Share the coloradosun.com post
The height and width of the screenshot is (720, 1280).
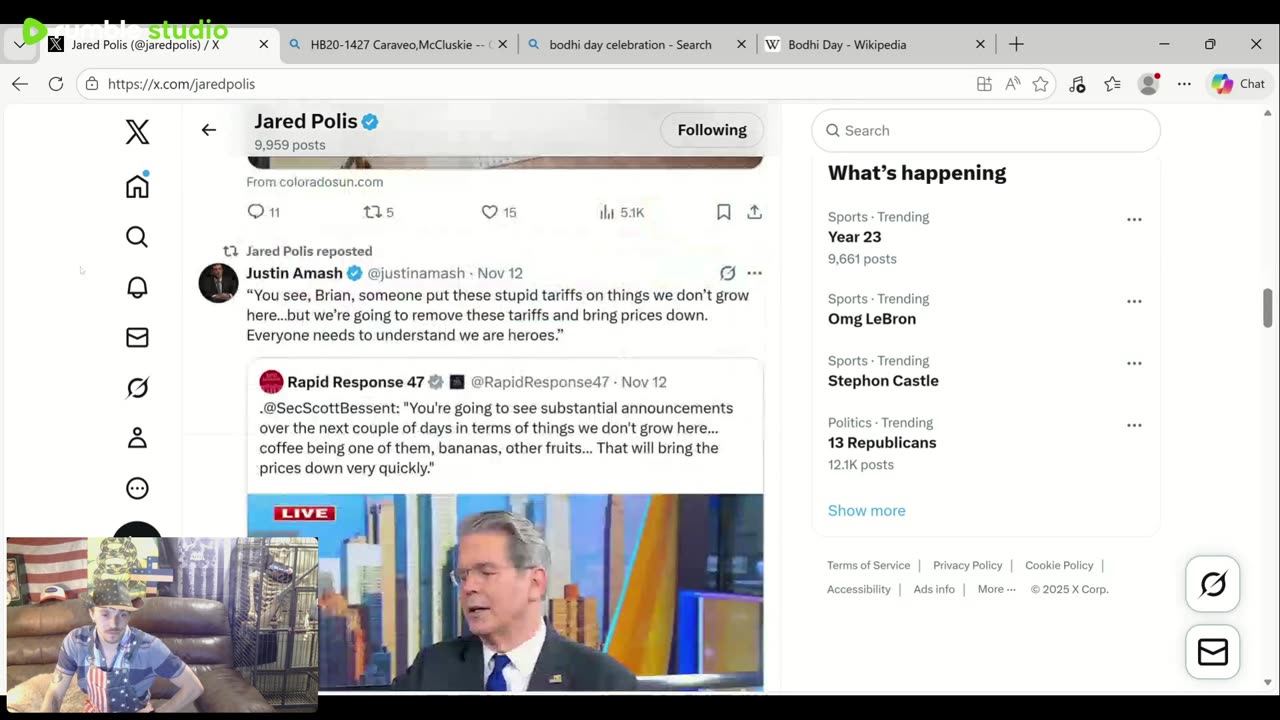click(x=754, y=212)
